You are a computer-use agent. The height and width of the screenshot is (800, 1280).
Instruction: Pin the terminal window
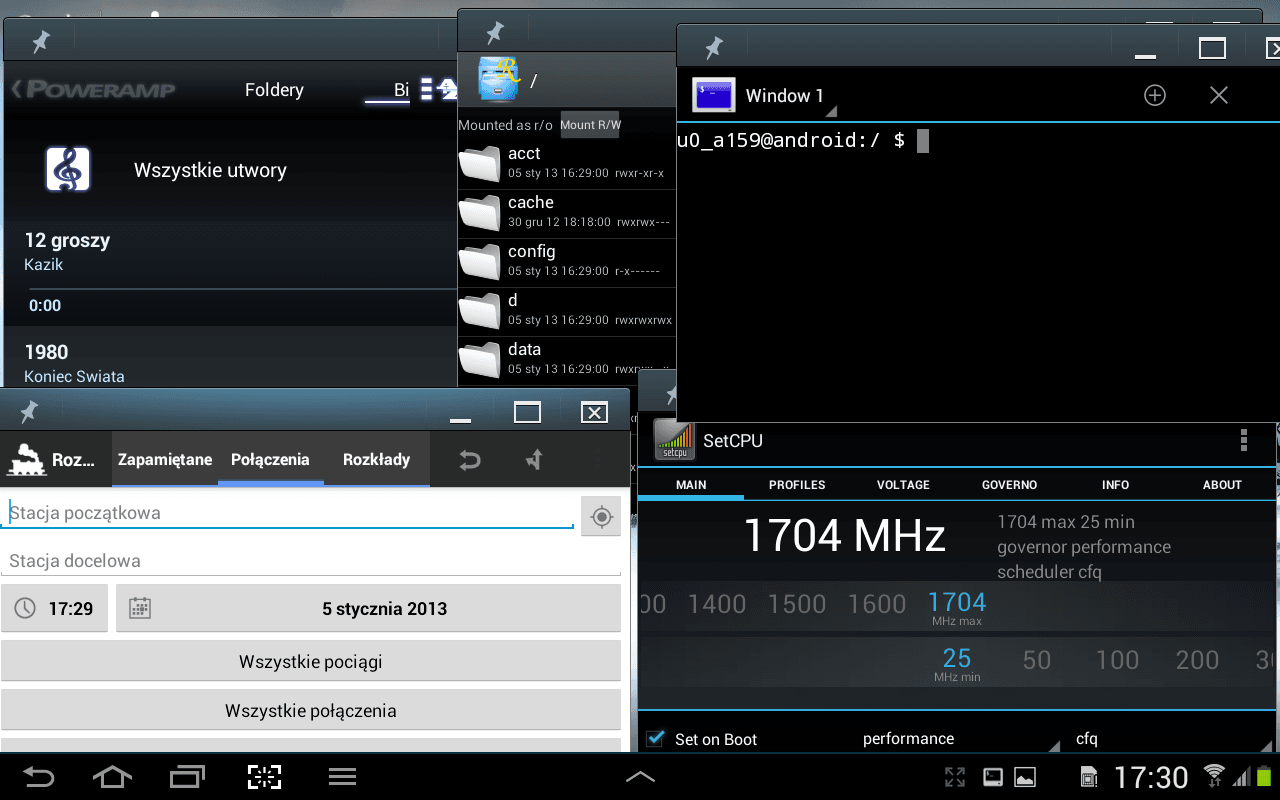713,47
